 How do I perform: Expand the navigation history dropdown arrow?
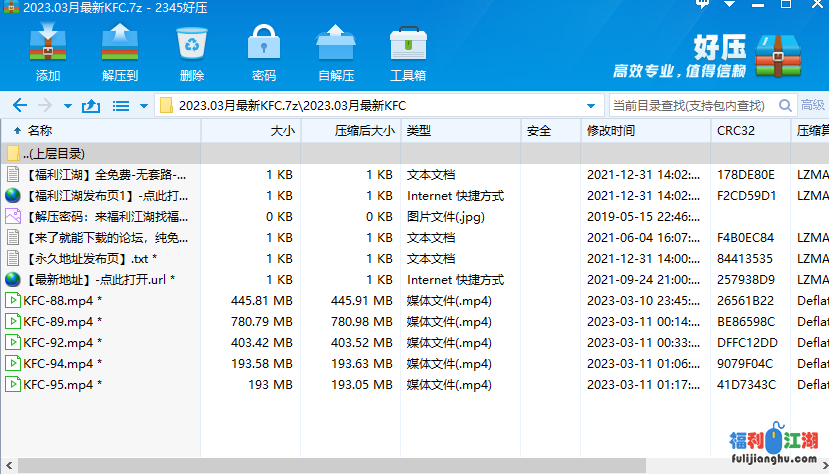(x=67, y=105)
